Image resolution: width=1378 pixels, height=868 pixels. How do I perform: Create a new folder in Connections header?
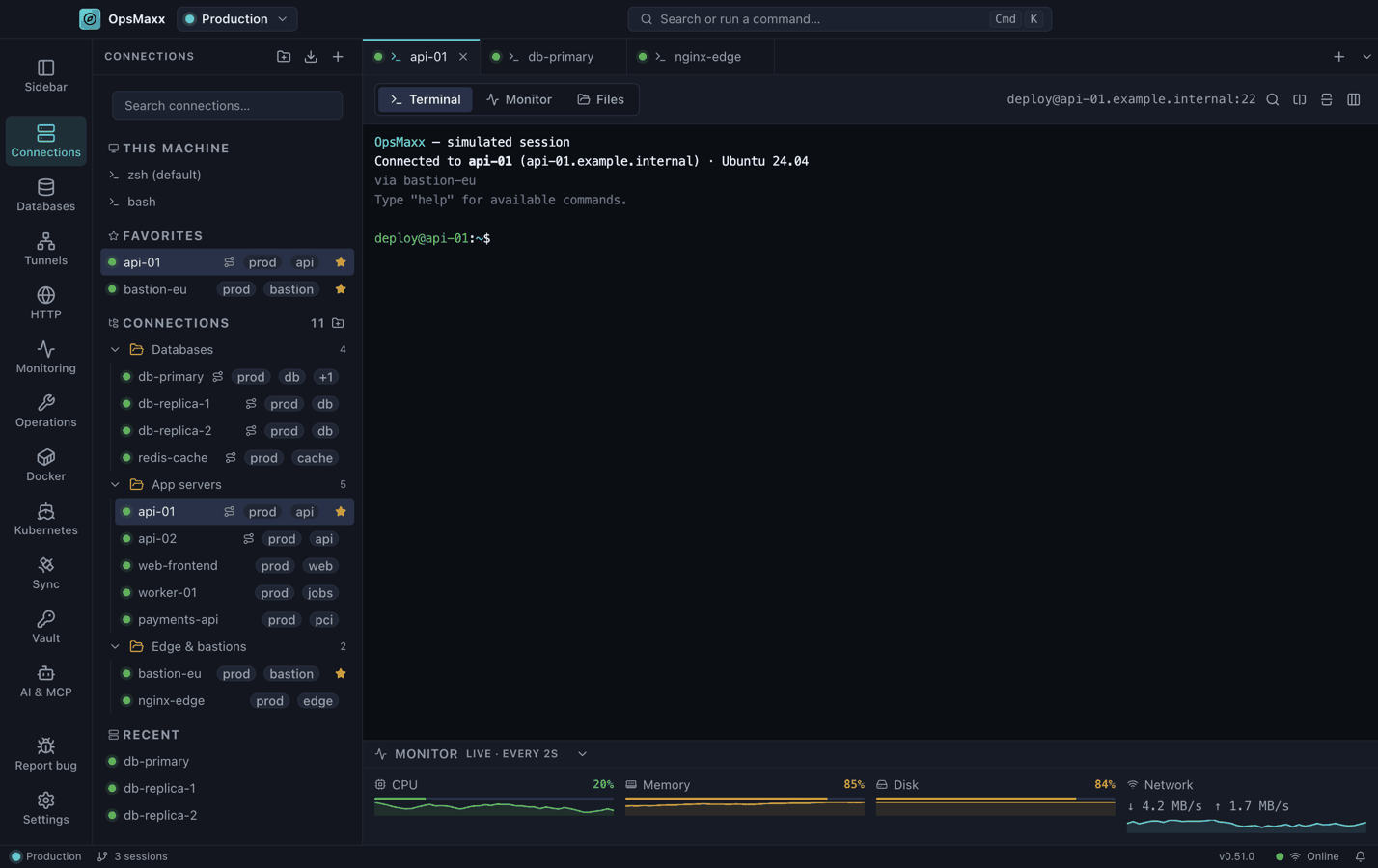coord(284,57)
